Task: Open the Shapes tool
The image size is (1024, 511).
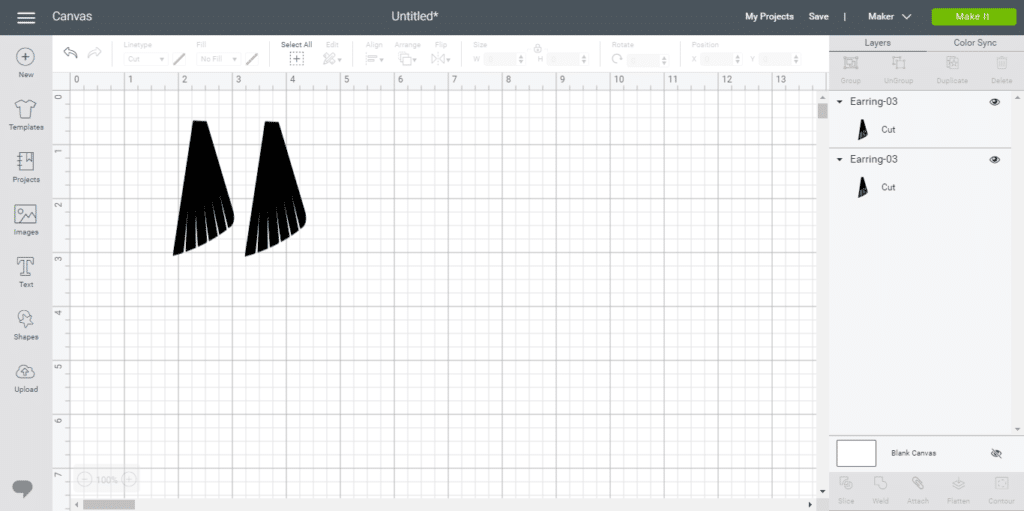Action: click(26, 319)
